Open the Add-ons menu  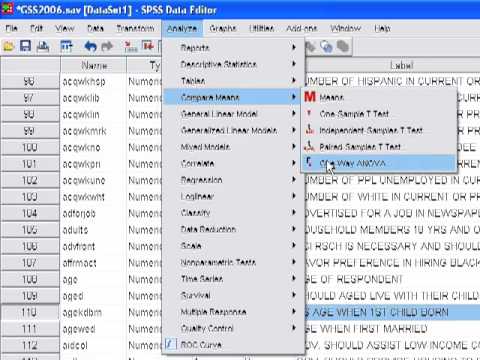click(x=302, y=28)
